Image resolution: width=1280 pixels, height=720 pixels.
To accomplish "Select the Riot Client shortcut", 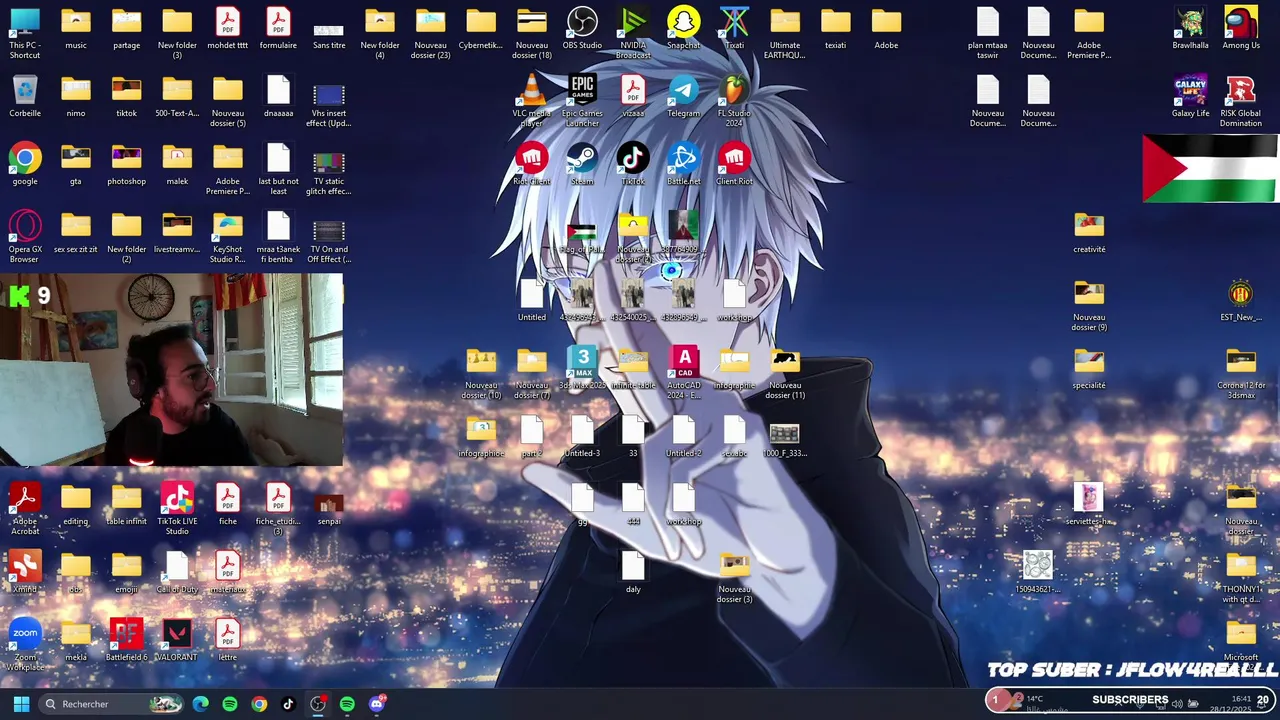I will pos(531,164).
